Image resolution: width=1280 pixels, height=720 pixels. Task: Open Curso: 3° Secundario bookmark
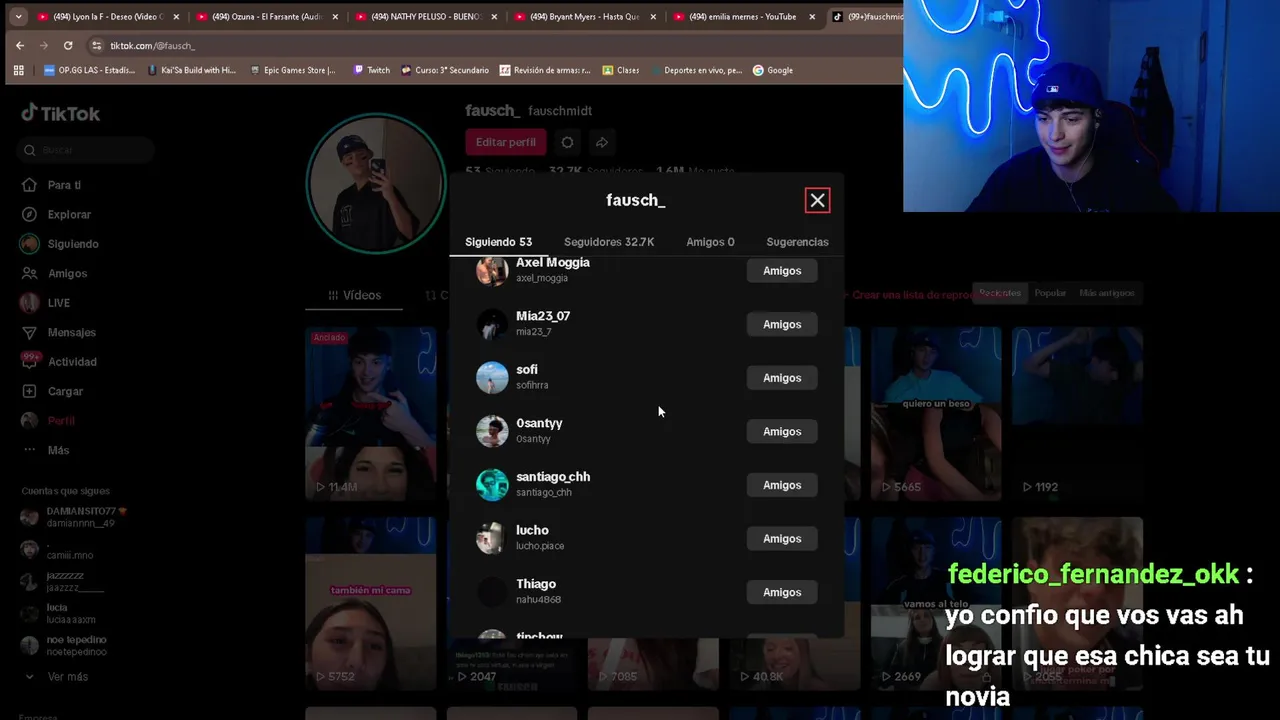[445, 70]
